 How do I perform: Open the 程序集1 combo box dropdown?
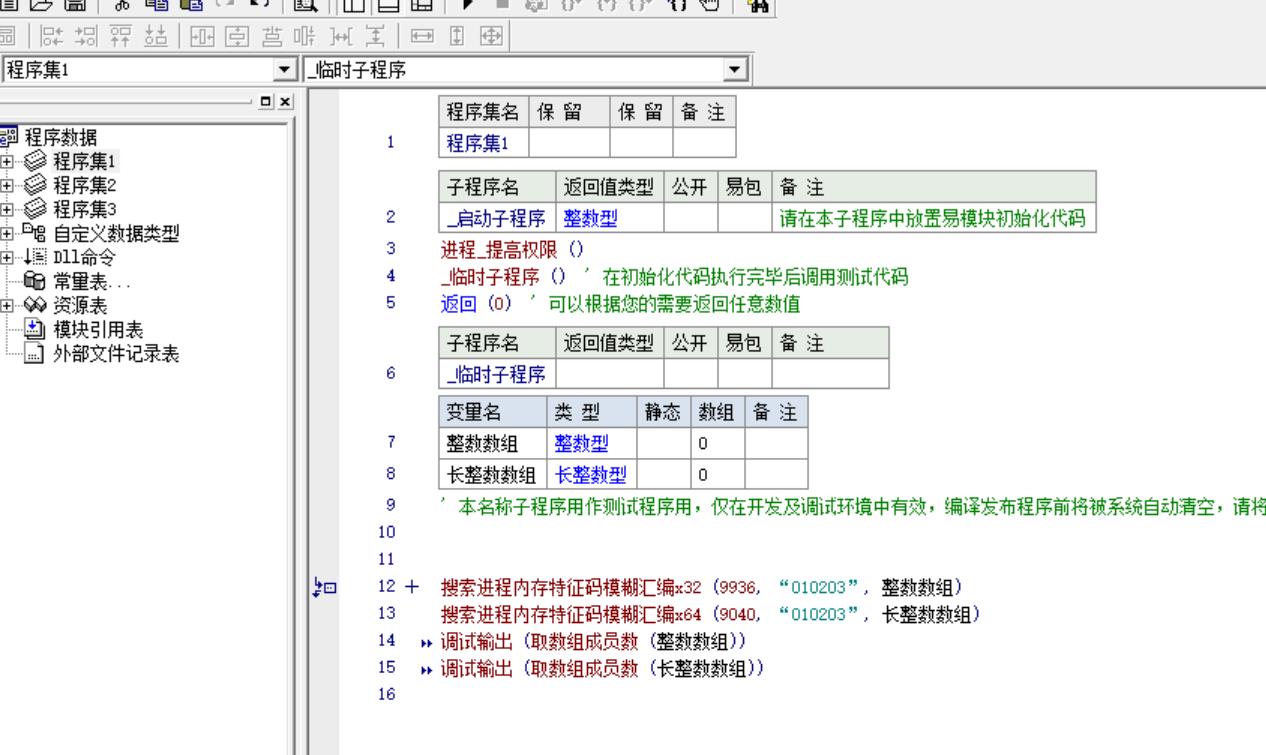click(x=286, y=70)
